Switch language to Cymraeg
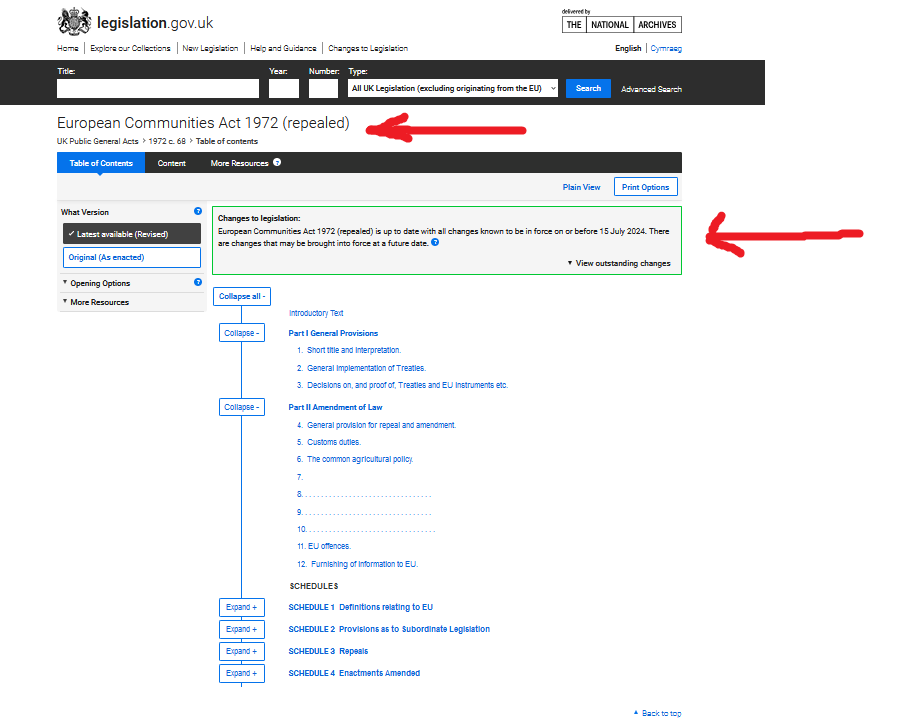The height and width of the screenshot is (723, 905). pyautogui.click(x=666, y=48)
